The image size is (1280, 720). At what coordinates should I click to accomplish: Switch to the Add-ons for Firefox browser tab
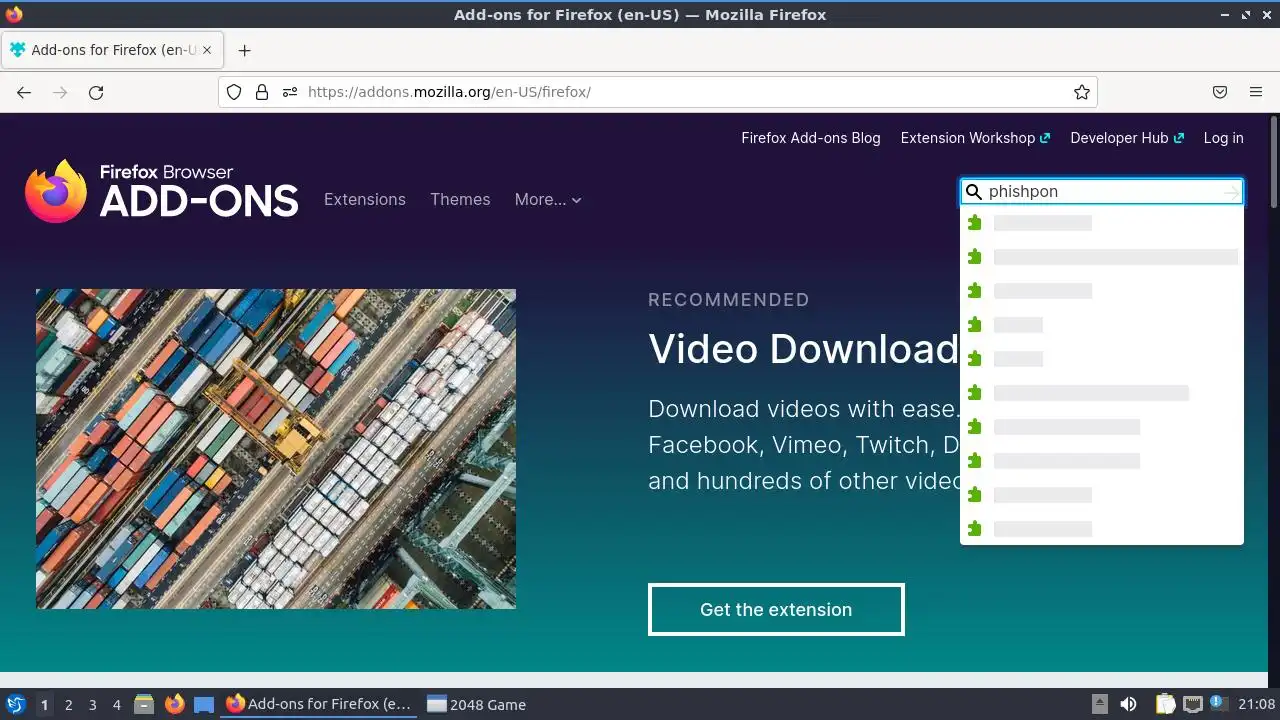pos(112,50)
